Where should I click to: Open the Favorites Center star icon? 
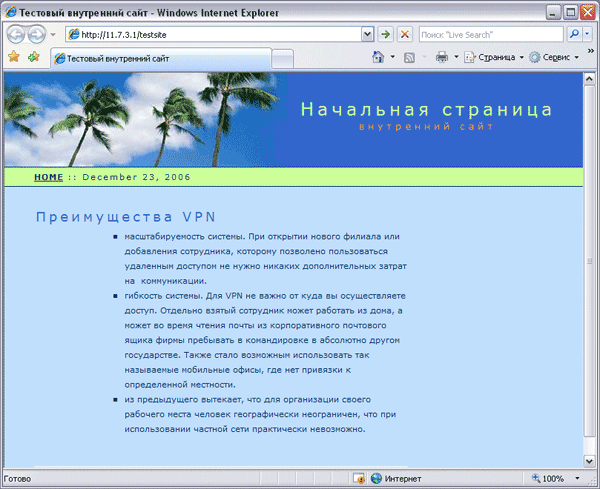pyautogui.click(x=14, y=57)
